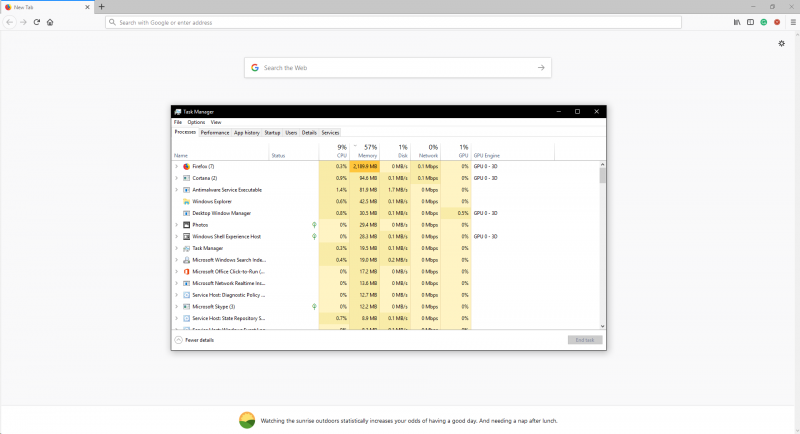Viewport: 800px width, 434px height.
Task: Open the Firefox Library icon
Action: tap(737, 22)
